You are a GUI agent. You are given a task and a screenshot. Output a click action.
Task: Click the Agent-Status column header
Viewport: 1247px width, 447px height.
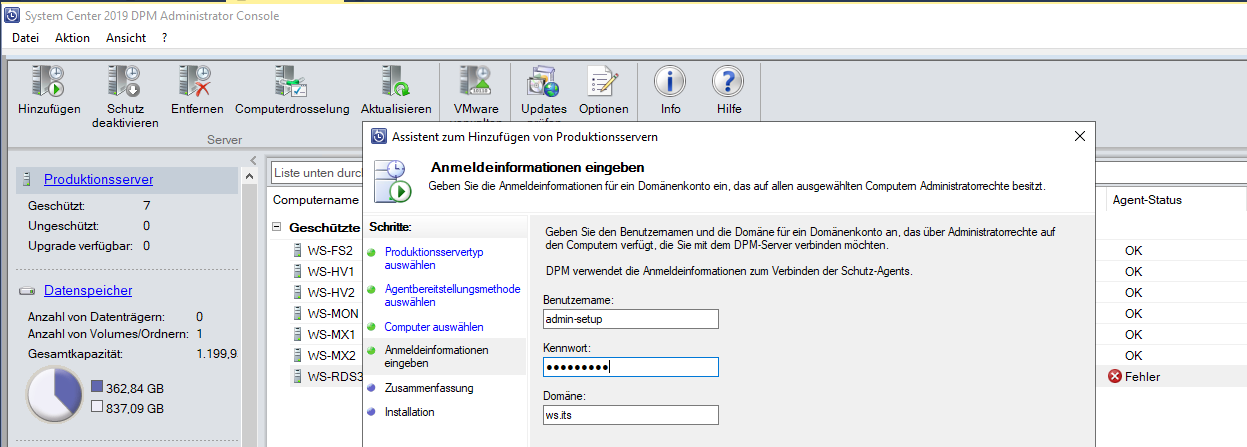tap(1146, 200)
